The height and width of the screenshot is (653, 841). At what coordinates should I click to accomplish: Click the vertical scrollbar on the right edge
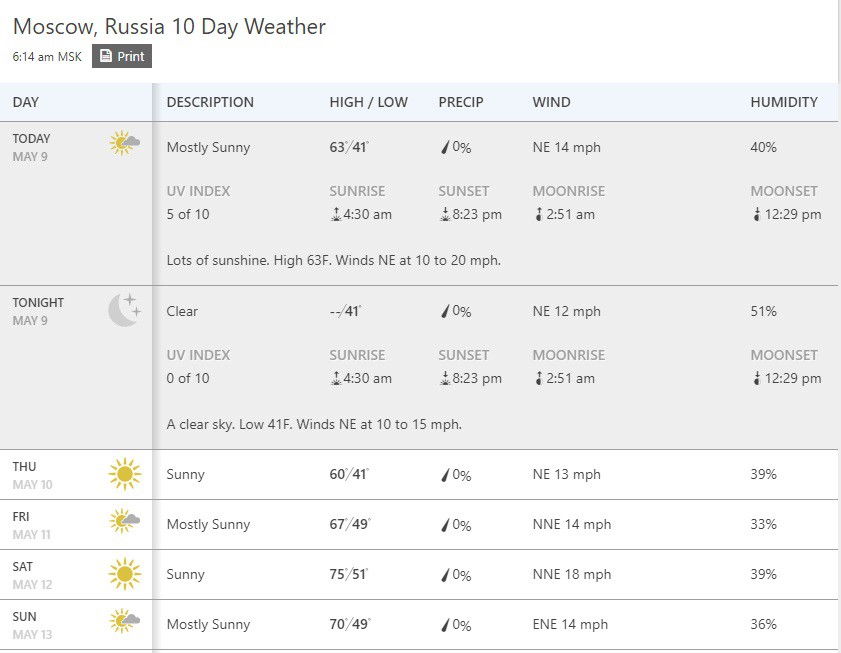[836, 300]
